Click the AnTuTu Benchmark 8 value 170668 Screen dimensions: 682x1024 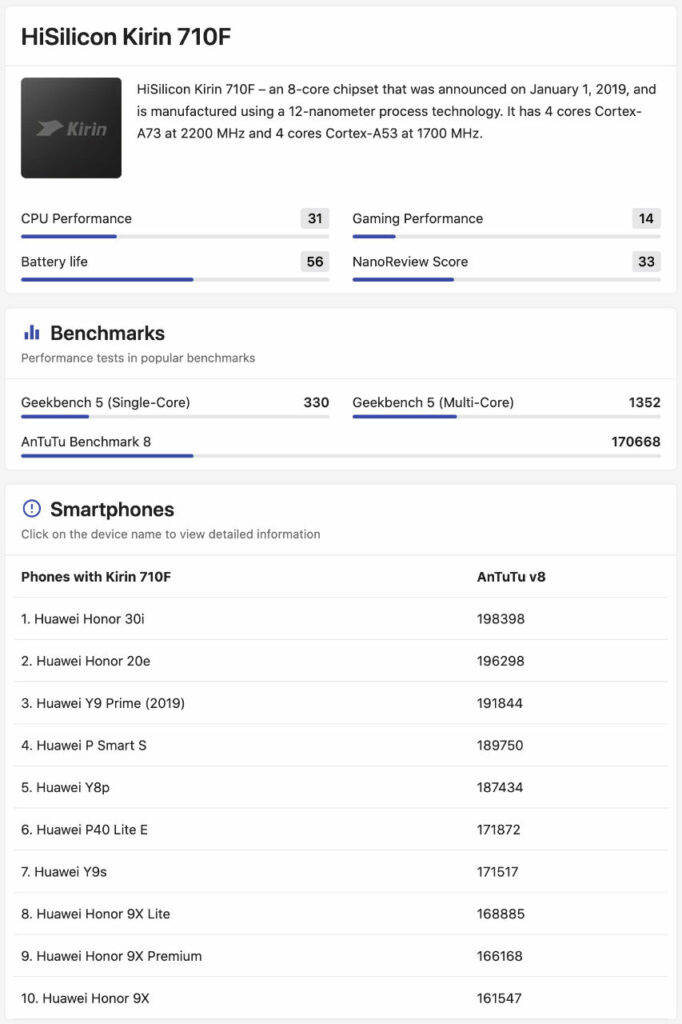pyautogui.click(x=636, y=441)
